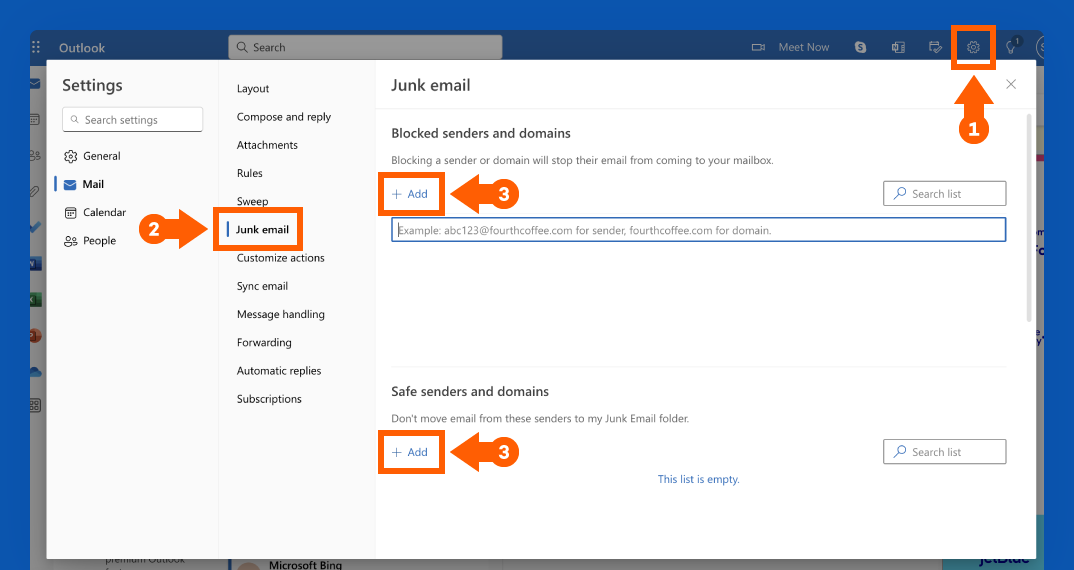Open Subscriptions settings
Image resolution: width=1074 pixels, height=570 pixels.
coord(268,398)
